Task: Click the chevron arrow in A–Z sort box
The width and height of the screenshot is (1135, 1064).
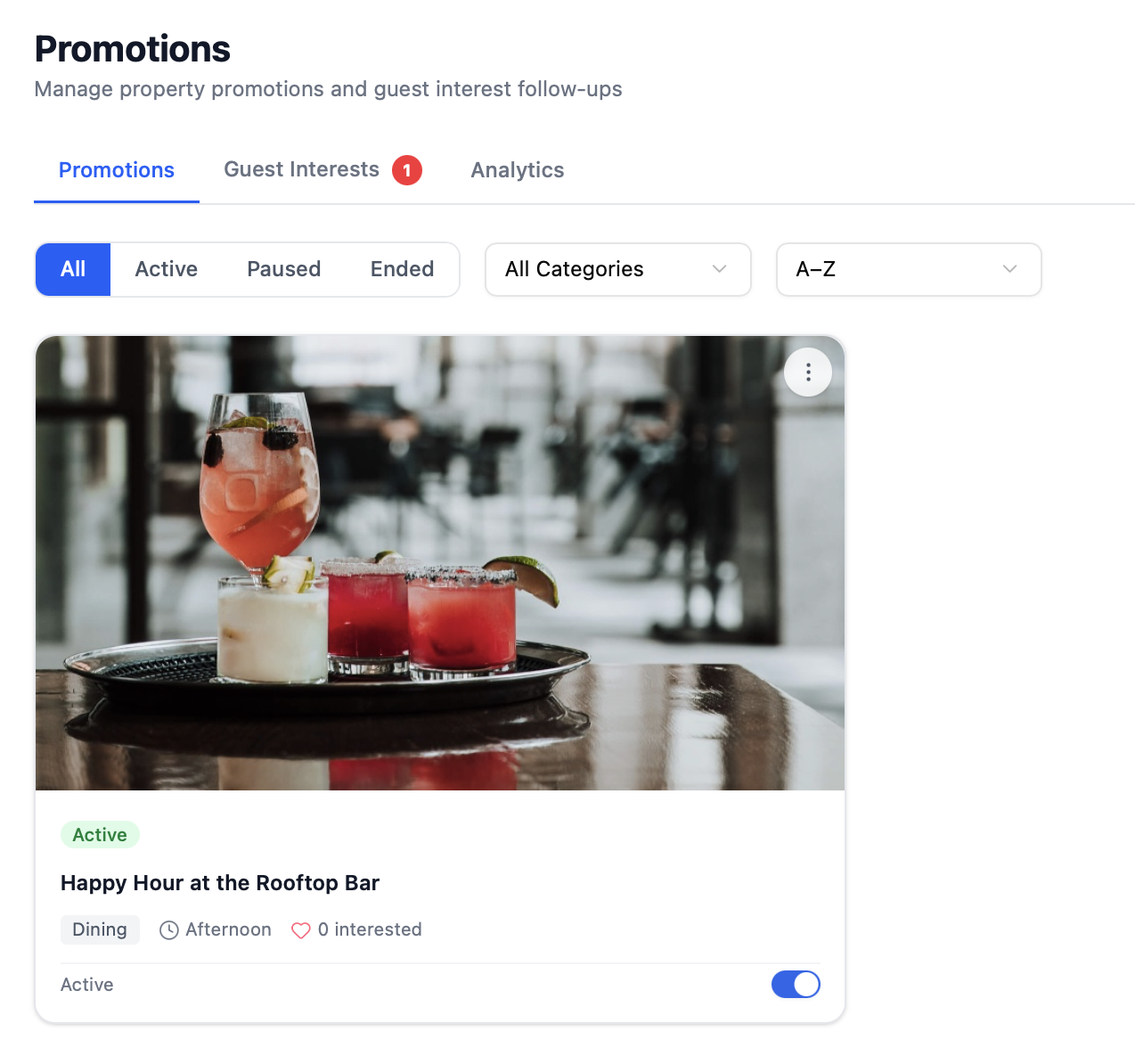Action: point(1009,269)
